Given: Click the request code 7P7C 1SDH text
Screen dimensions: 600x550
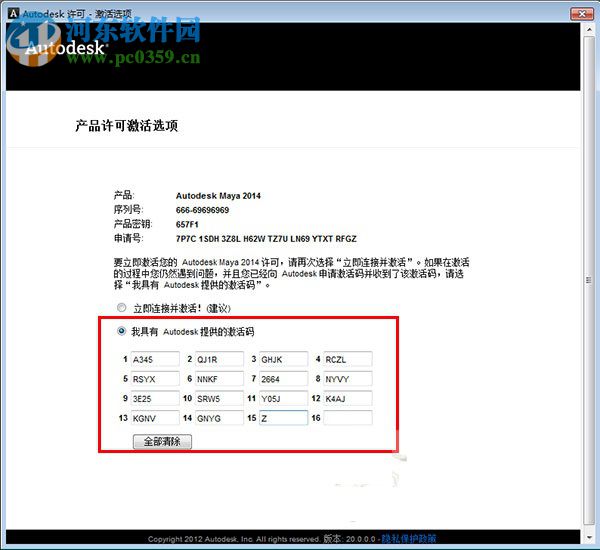Looking at the screenshot, I should pyautogui.click(x=266, y=239).
